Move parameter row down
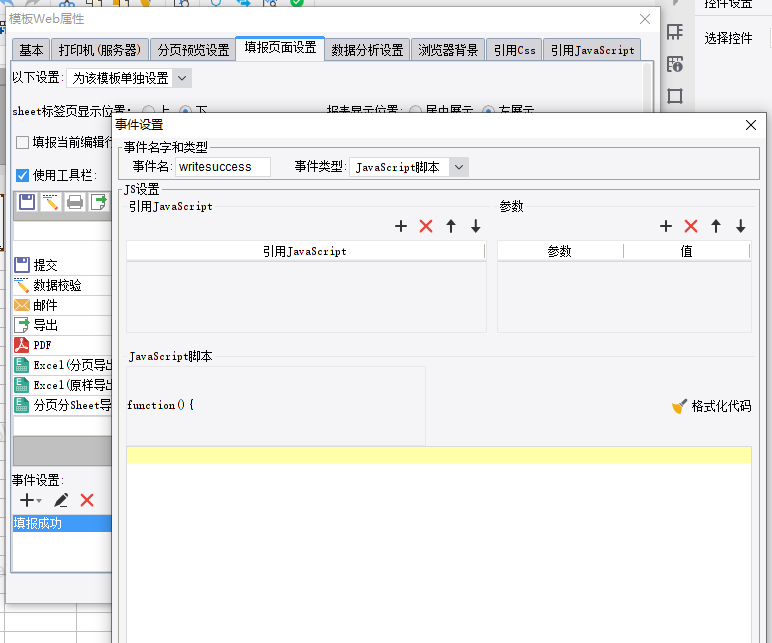This screenshot has width=772, height=643. 740,226
